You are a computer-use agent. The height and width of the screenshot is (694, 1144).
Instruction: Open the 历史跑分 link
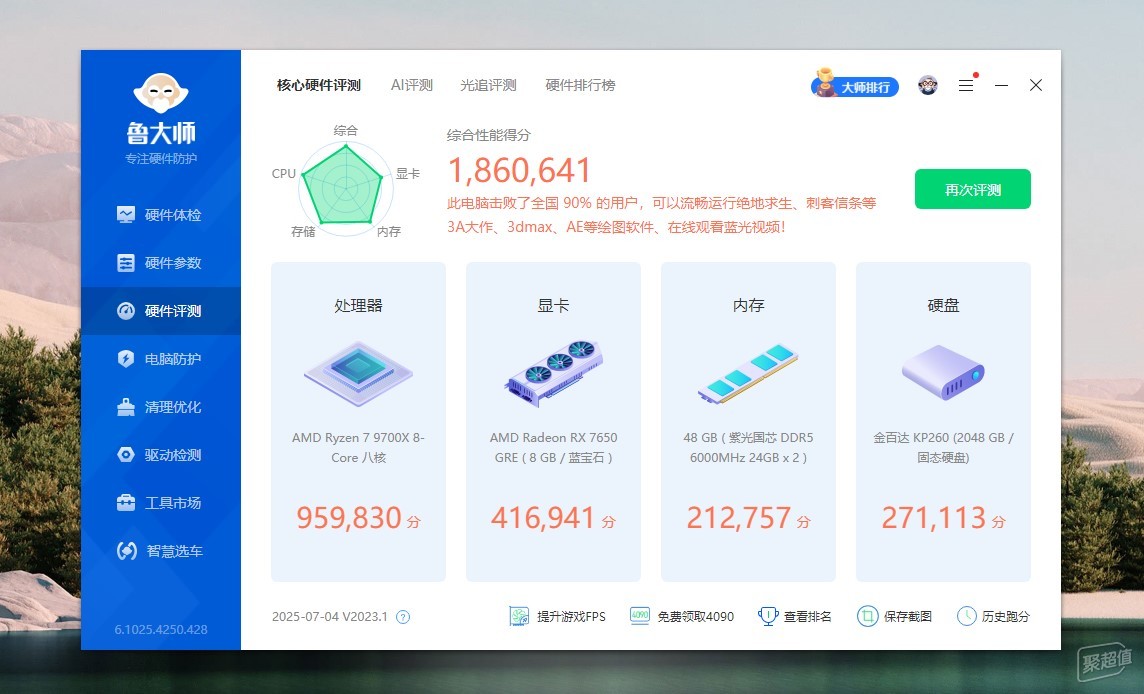click(1005, 617)
